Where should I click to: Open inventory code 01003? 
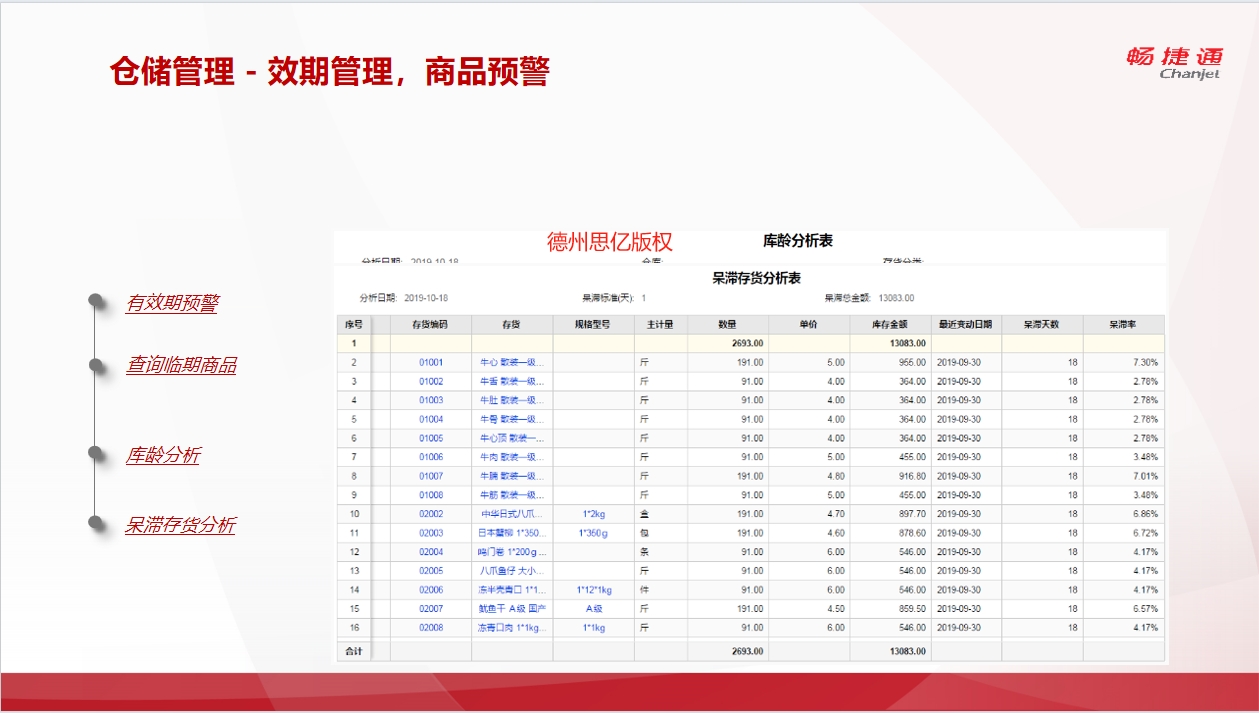tap(431, 400)
